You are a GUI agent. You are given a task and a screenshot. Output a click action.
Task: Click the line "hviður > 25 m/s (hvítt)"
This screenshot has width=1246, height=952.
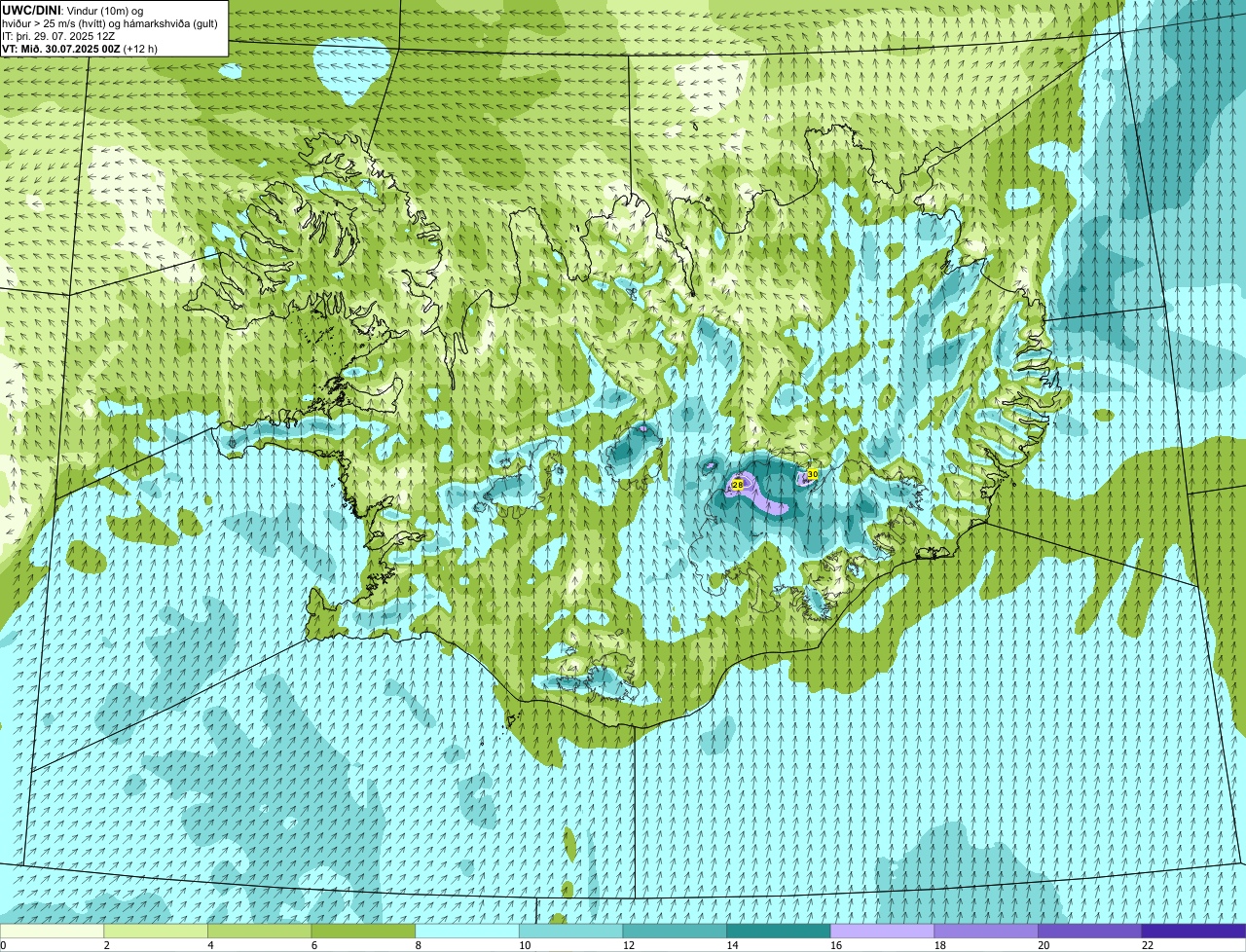[55, 23]
